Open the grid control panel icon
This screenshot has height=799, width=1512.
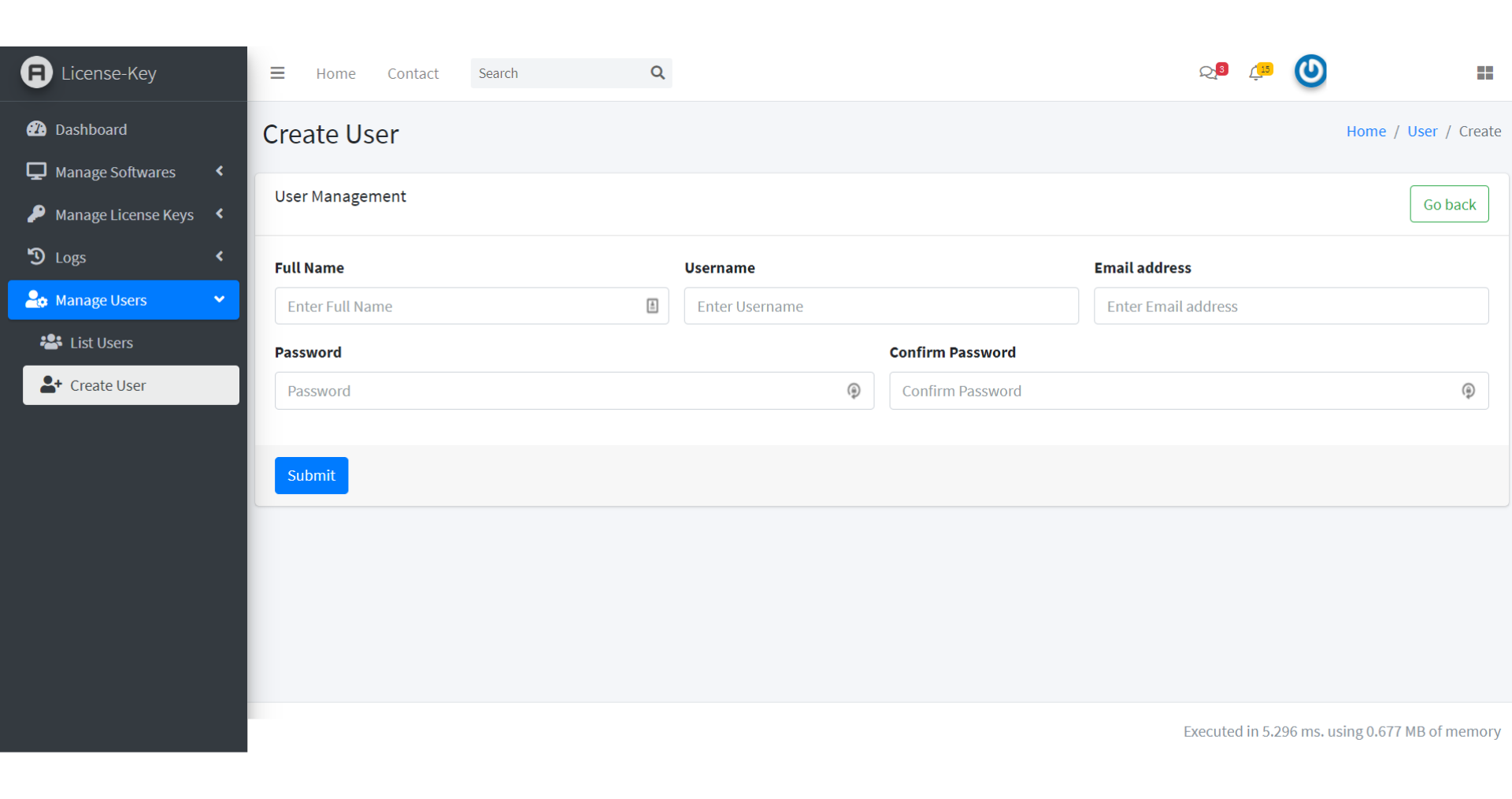[x=1484, y=73]
